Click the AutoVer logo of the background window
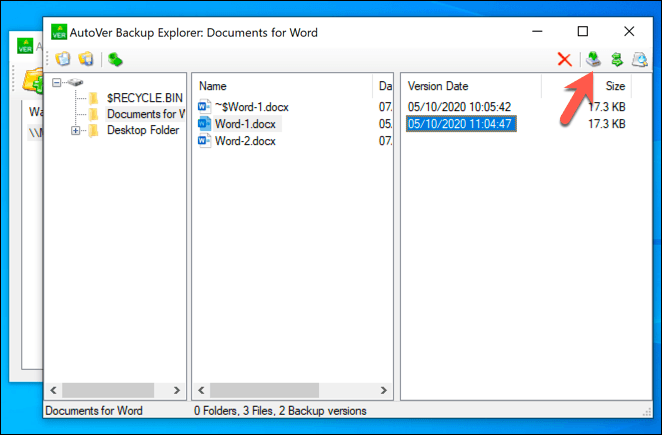Image resolution: width=662 pixels, height=435 pixels. tap(25, 46)
